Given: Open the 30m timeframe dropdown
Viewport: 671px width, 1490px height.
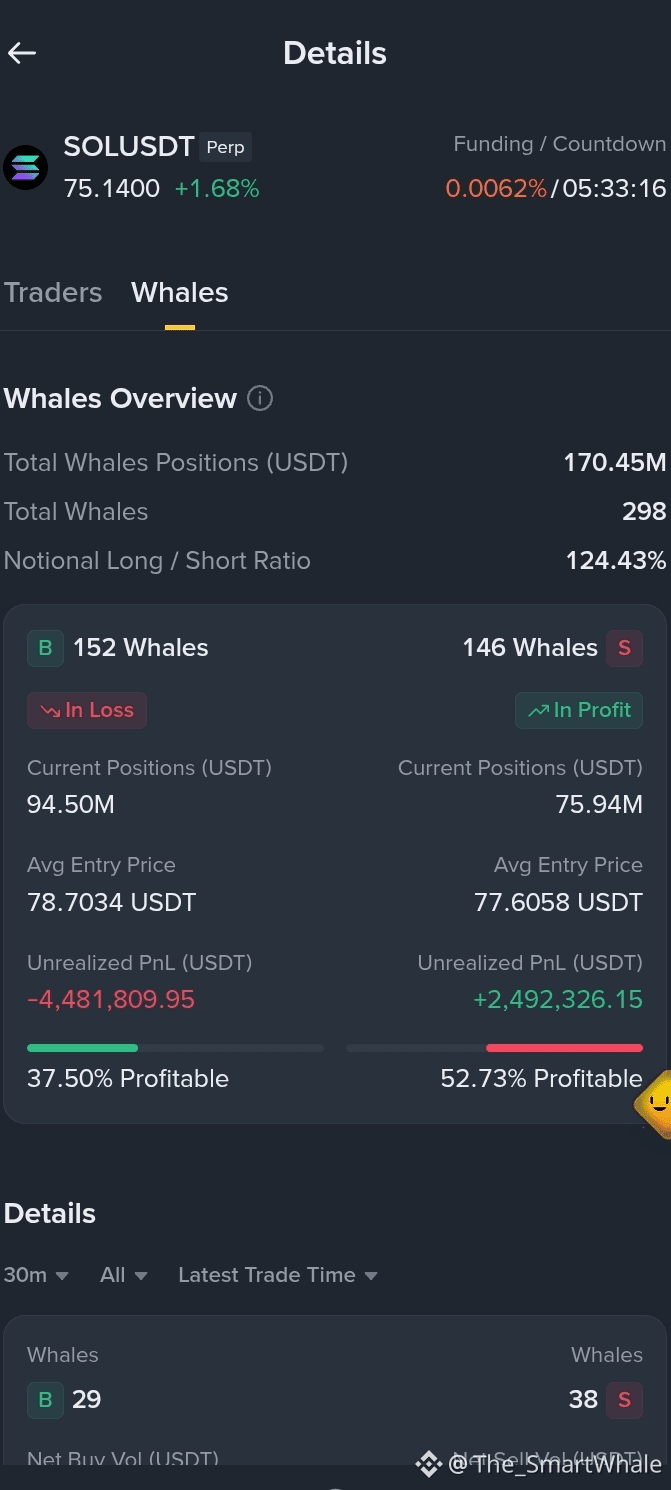Looking at the screenshot, I should coord(36,1275).
